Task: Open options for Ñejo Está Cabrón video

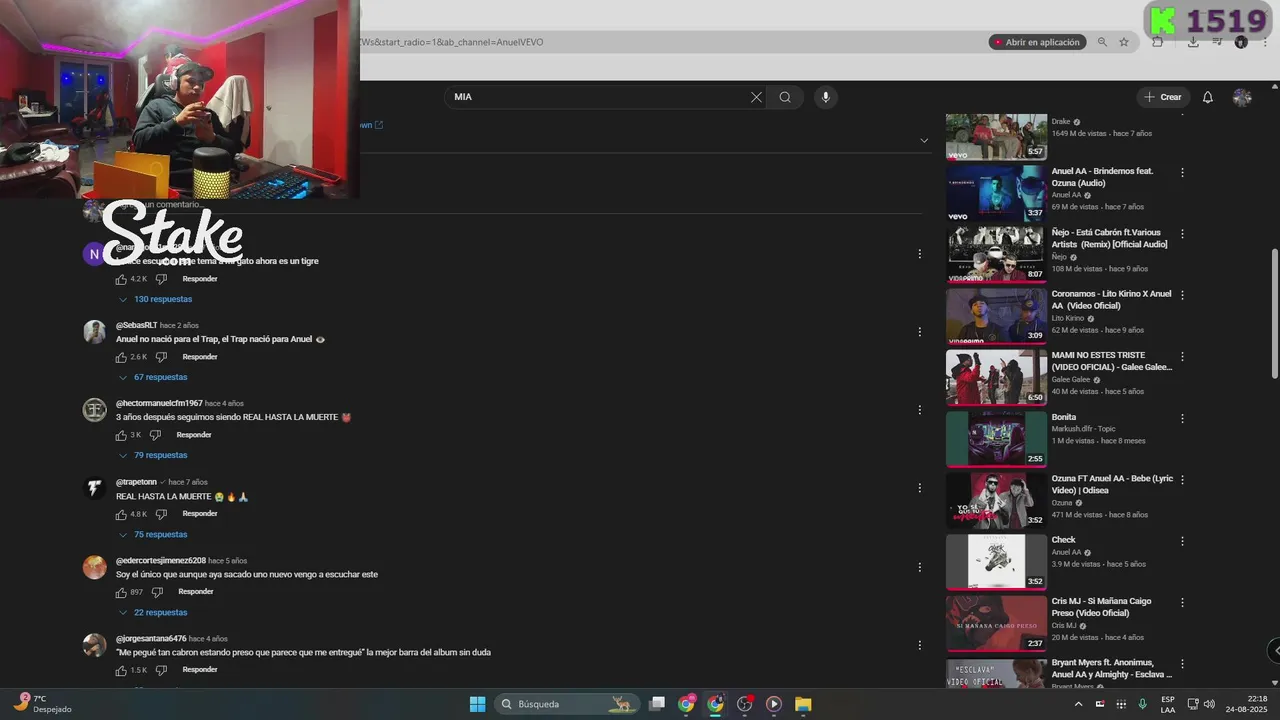Action: click(x=1182, y=234)
